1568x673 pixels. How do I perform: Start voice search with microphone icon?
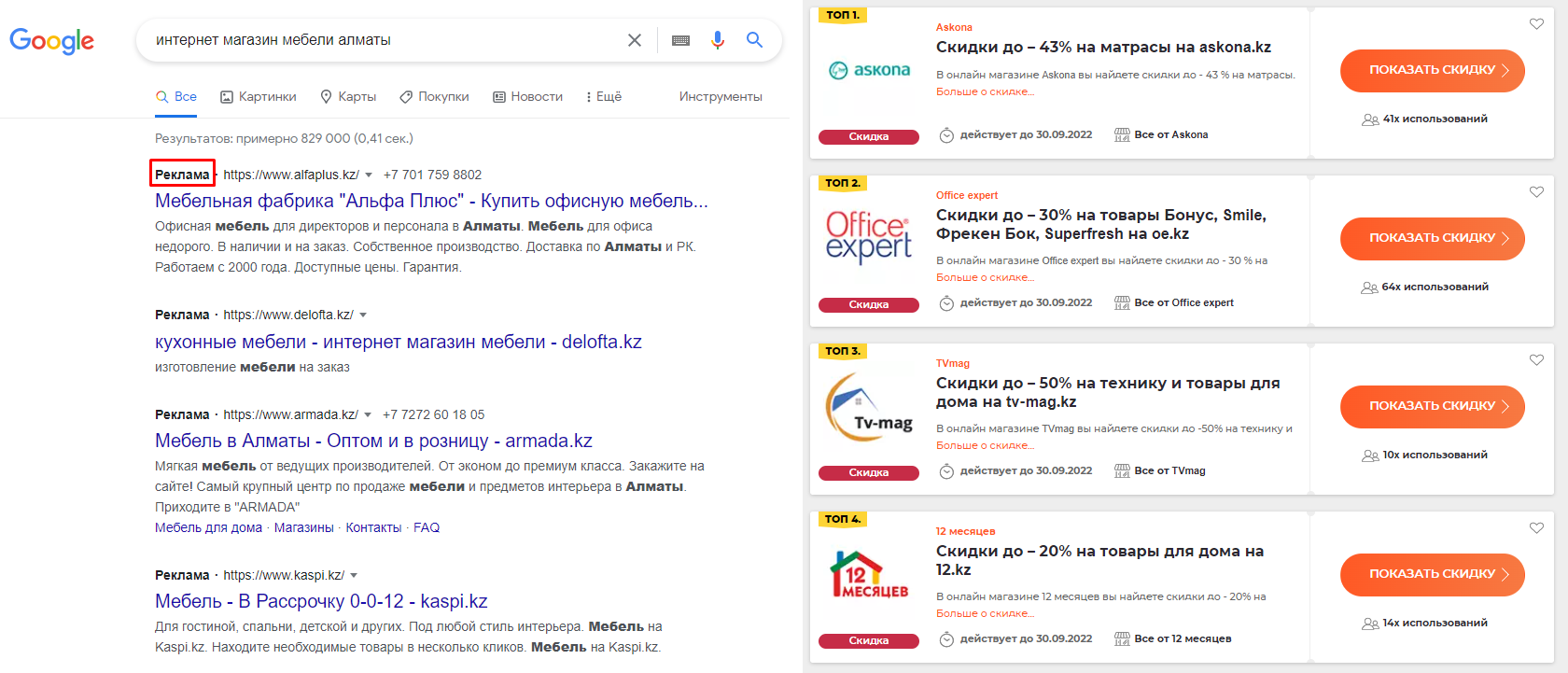click(718, 40)
